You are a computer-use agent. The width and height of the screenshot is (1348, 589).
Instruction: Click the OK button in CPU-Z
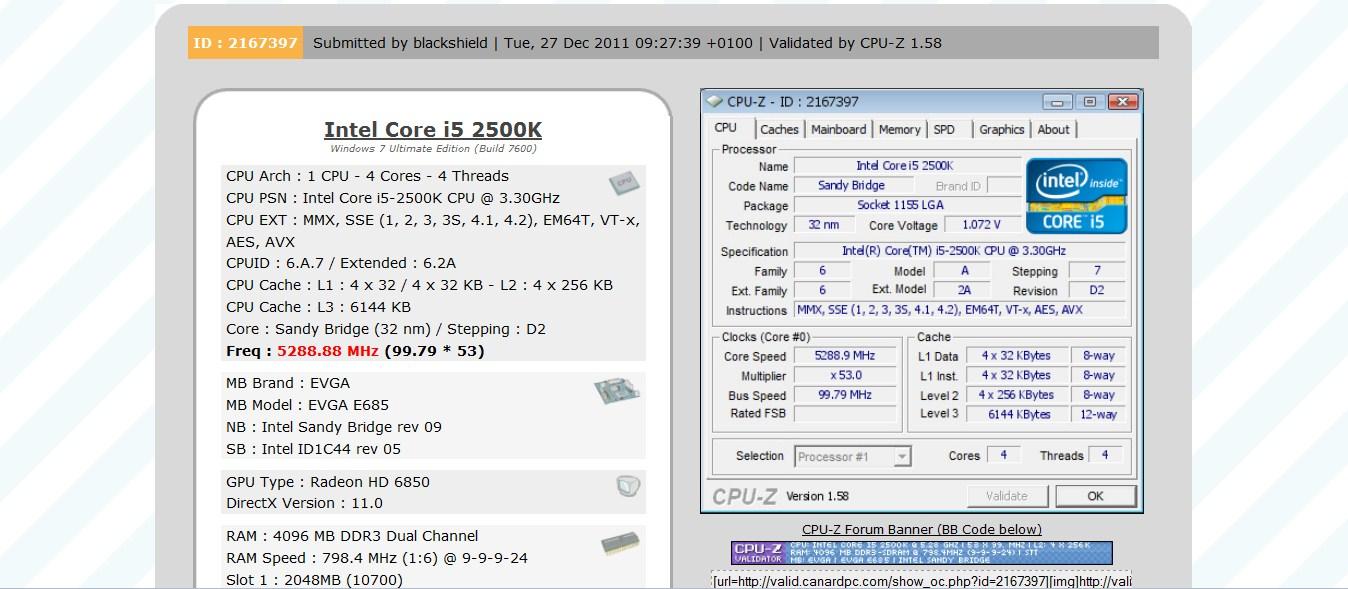point(1096,496)
